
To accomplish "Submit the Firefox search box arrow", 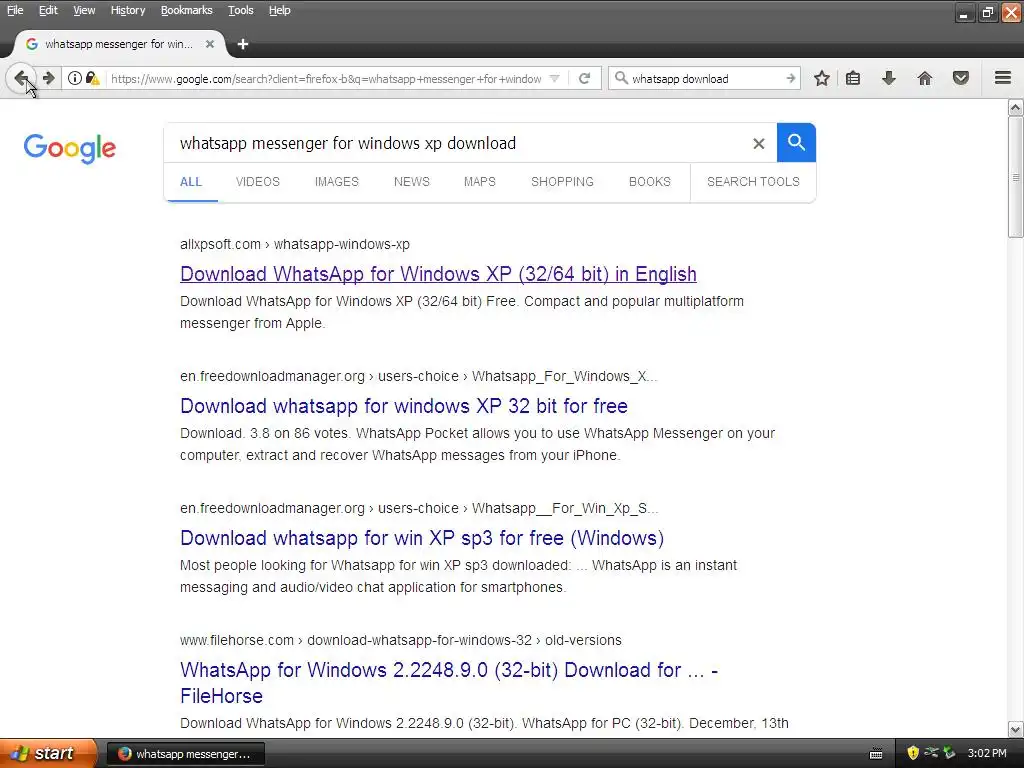I will click(x=790, y=78).
